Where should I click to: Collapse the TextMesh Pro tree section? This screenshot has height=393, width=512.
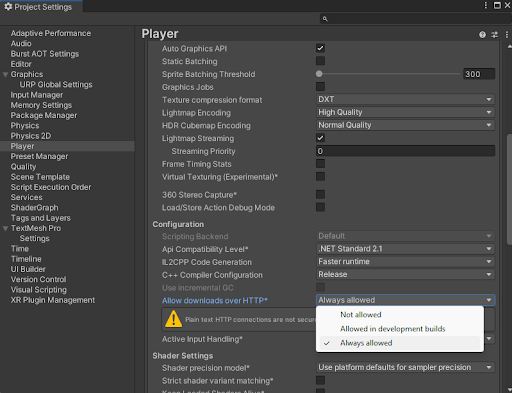coord(5,229)
